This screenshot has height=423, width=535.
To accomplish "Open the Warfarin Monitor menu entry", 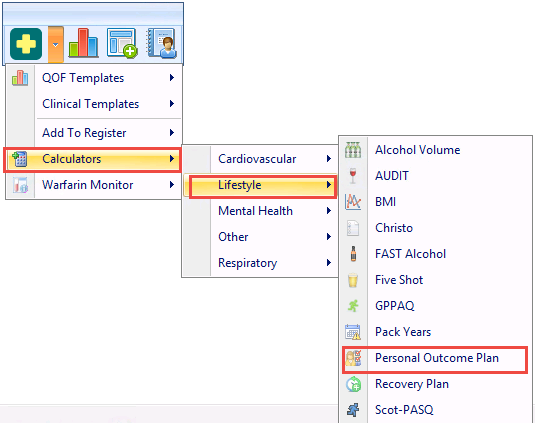I will tap(94, 185).
